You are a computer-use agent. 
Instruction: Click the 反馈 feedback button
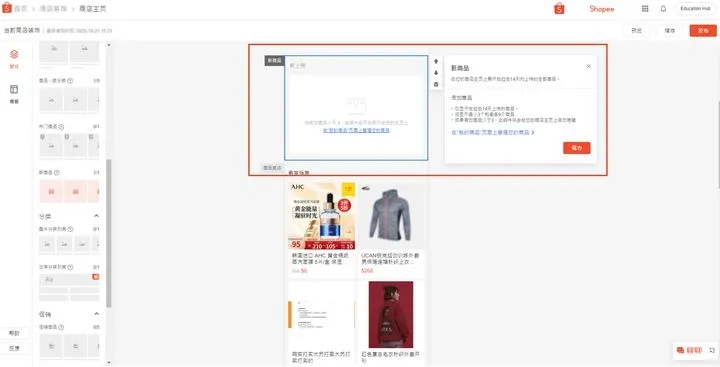click(x=14, y=348)
